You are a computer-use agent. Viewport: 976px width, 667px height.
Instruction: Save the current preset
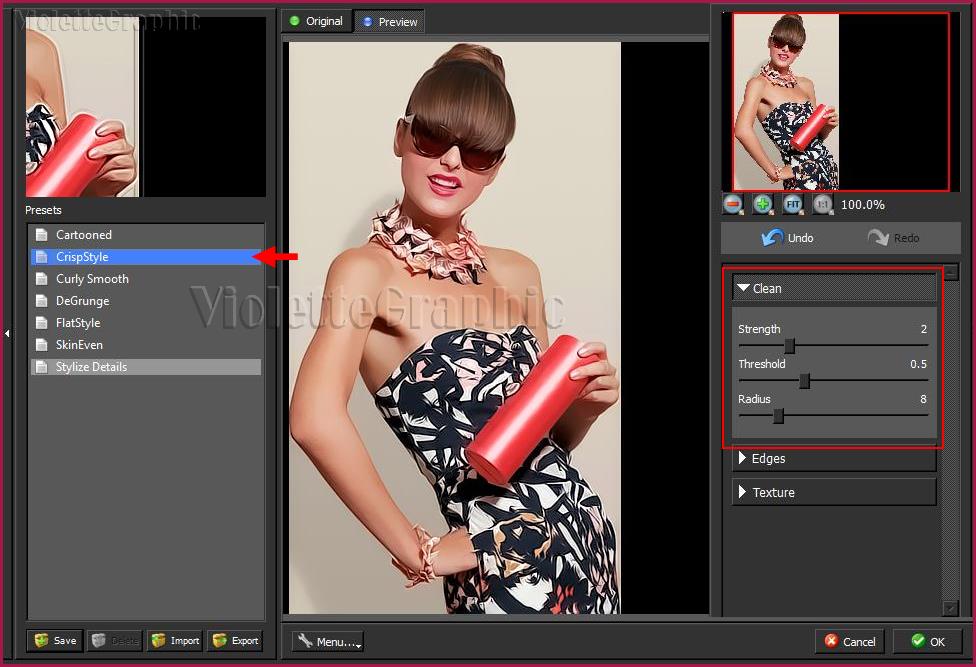54,641
